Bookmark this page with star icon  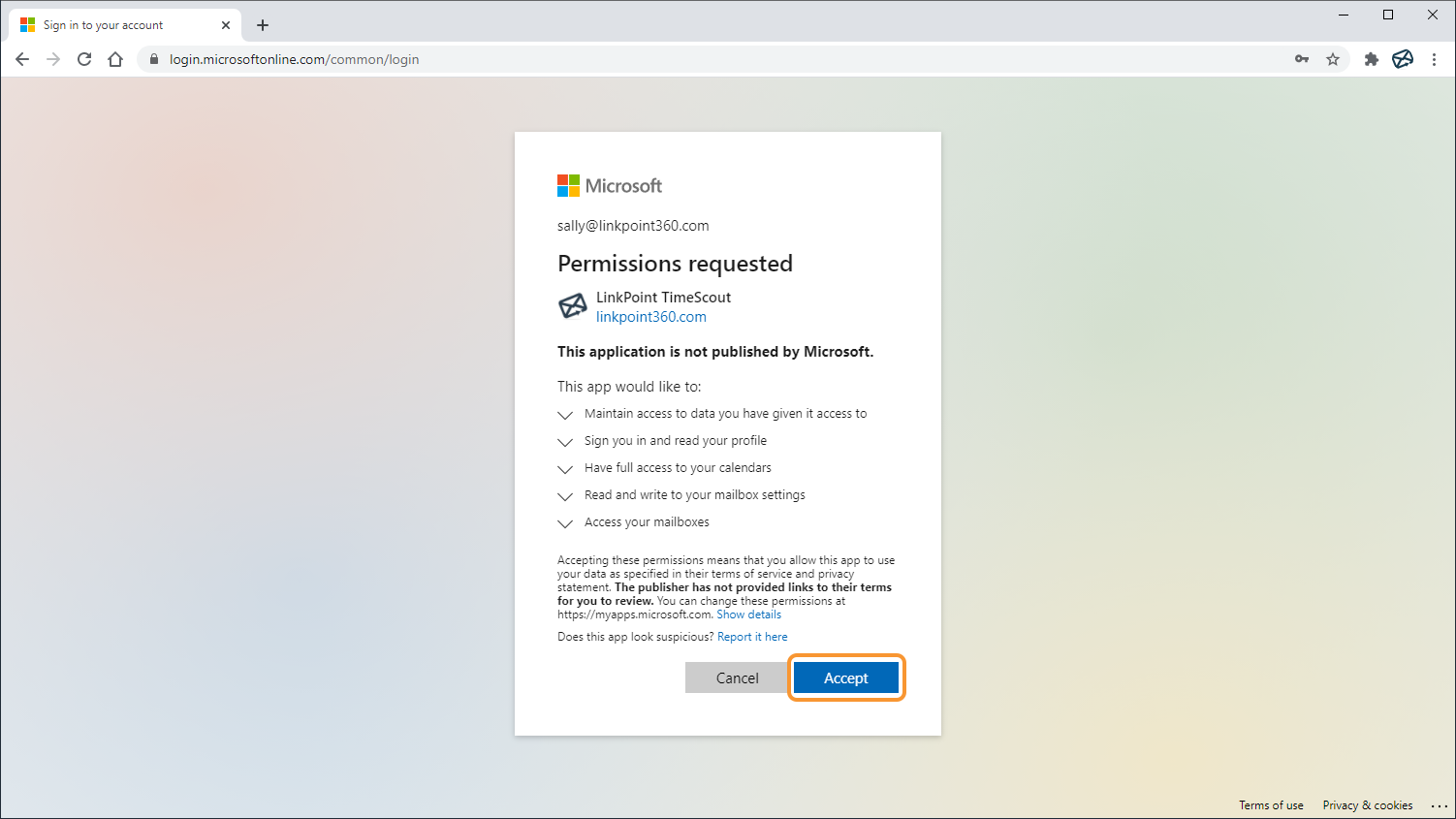tap(1333, 59)
